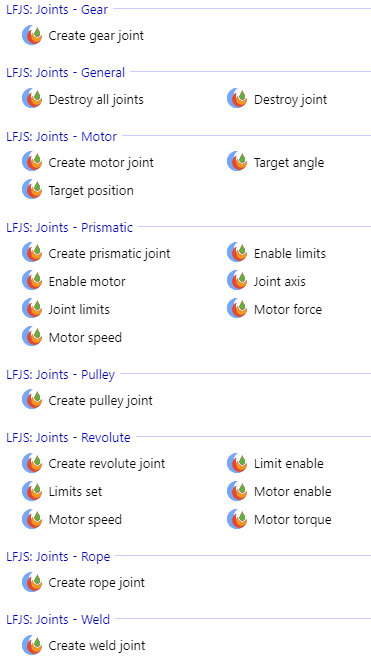This screenshot has width=371, height=671.
Task: Select the prismatic Enable motor action
Action: click(87, 282)
